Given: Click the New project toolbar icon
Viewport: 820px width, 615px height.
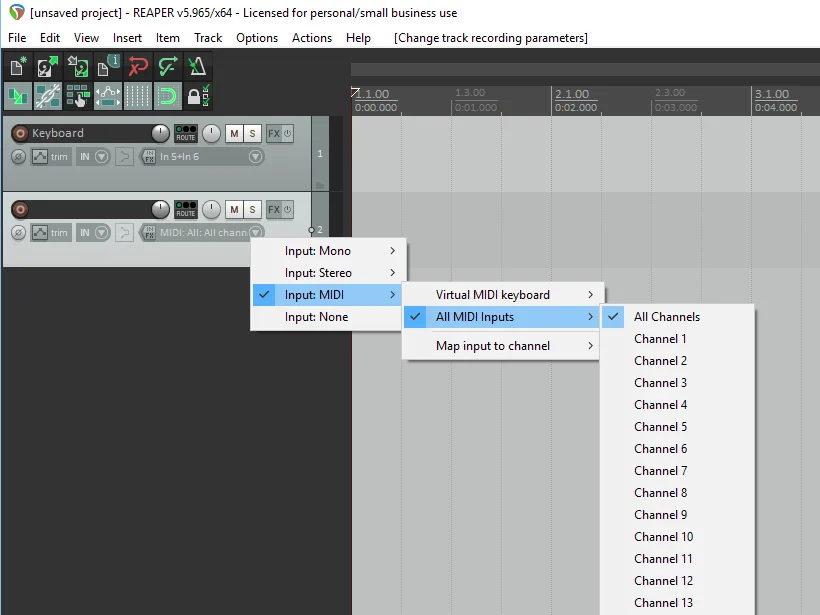Looking at the screenshot, I should (x=18, y=66).
